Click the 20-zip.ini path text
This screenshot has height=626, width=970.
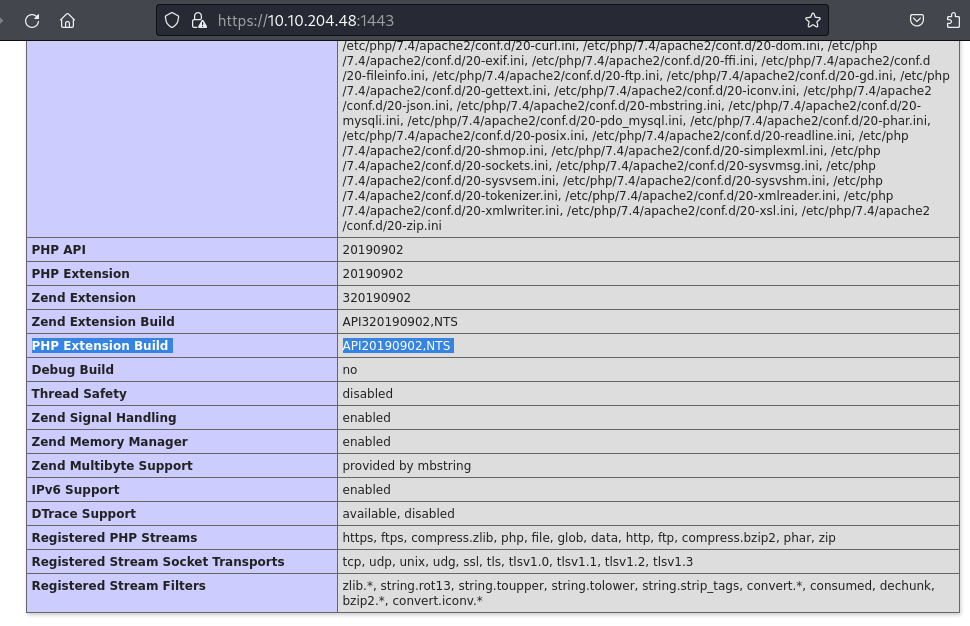tap(392, 226)
